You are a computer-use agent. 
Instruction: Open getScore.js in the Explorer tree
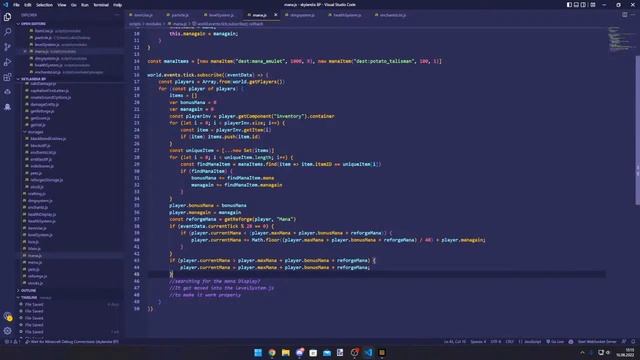40,118
